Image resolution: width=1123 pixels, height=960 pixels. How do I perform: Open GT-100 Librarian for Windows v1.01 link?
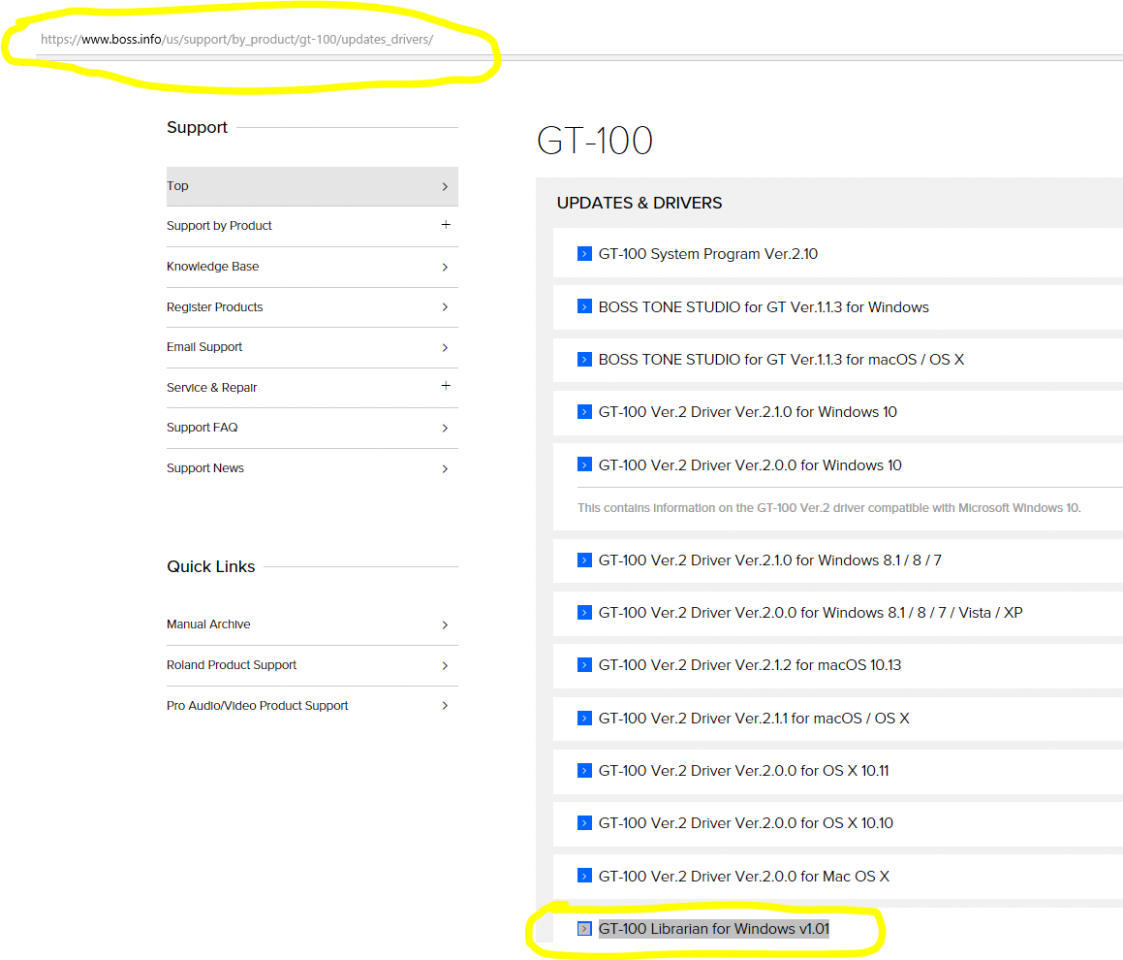(714, 928)
